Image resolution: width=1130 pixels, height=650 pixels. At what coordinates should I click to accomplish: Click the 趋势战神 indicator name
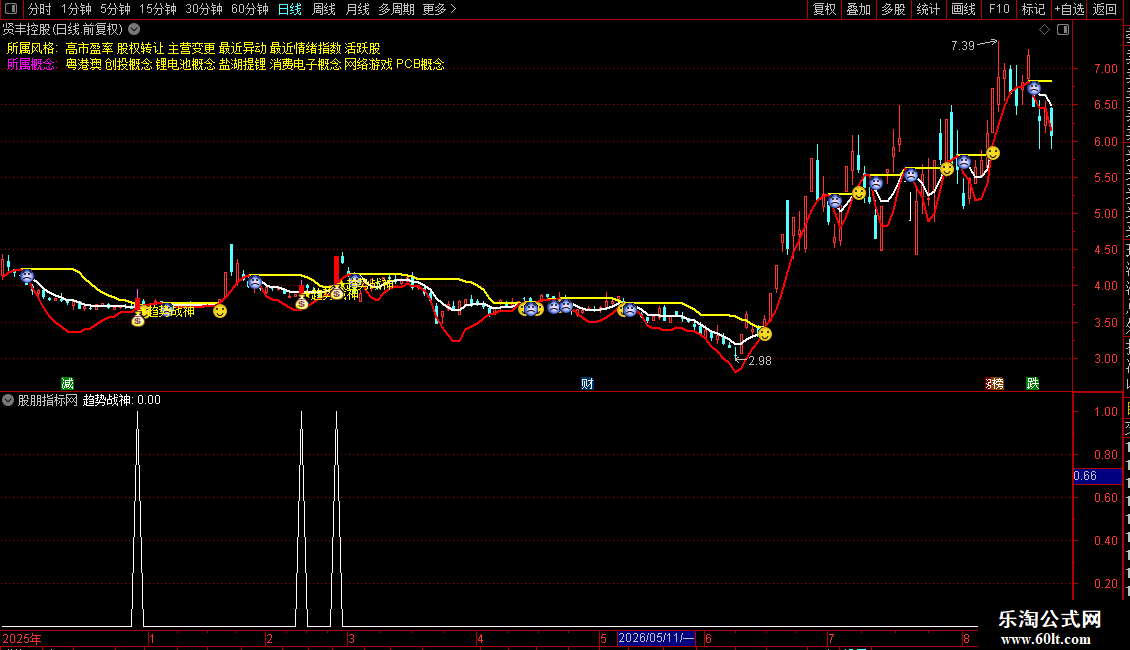[x=107, y=400]
